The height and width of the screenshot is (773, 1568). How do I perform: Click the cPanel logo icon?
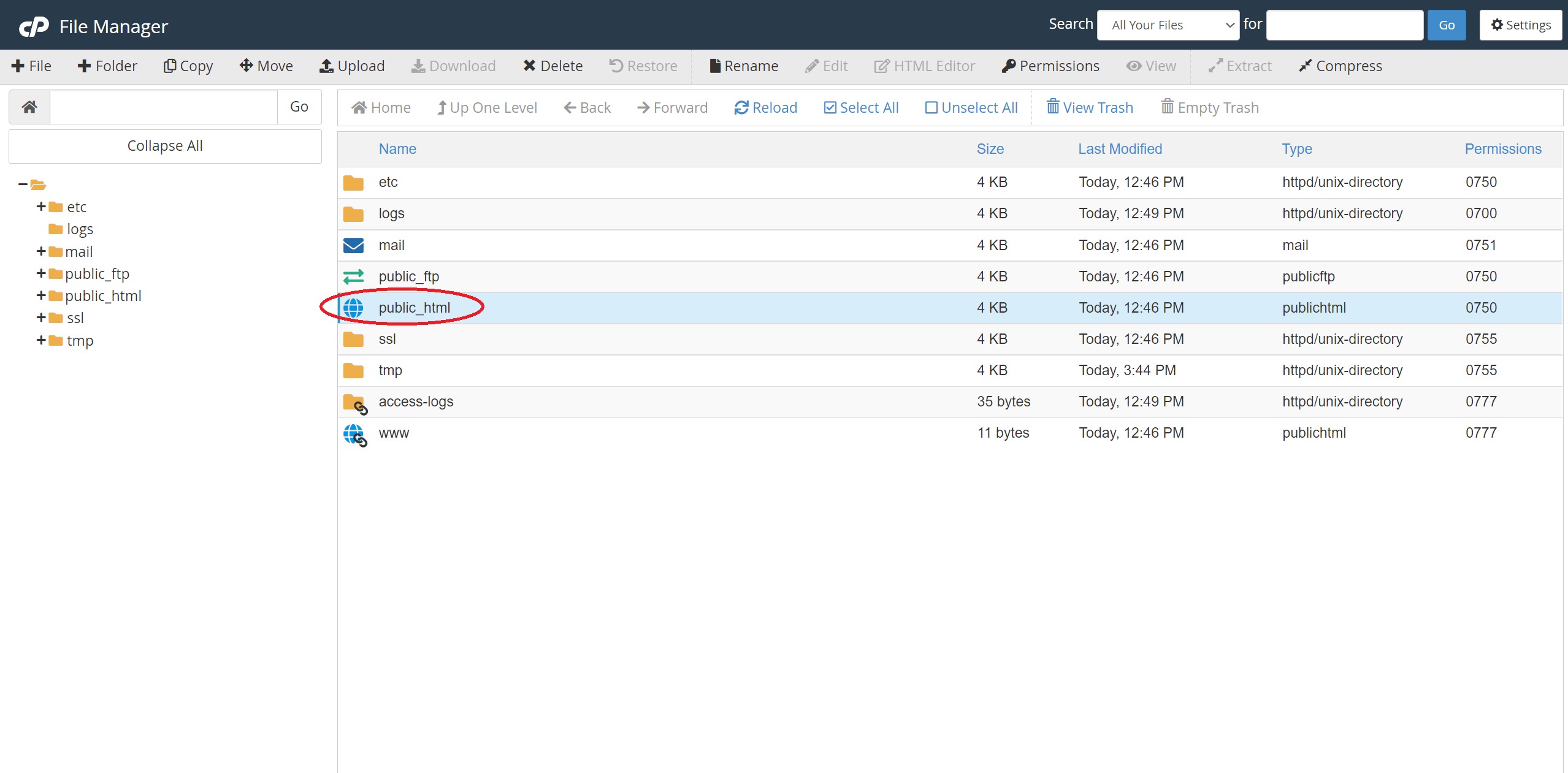34,26
